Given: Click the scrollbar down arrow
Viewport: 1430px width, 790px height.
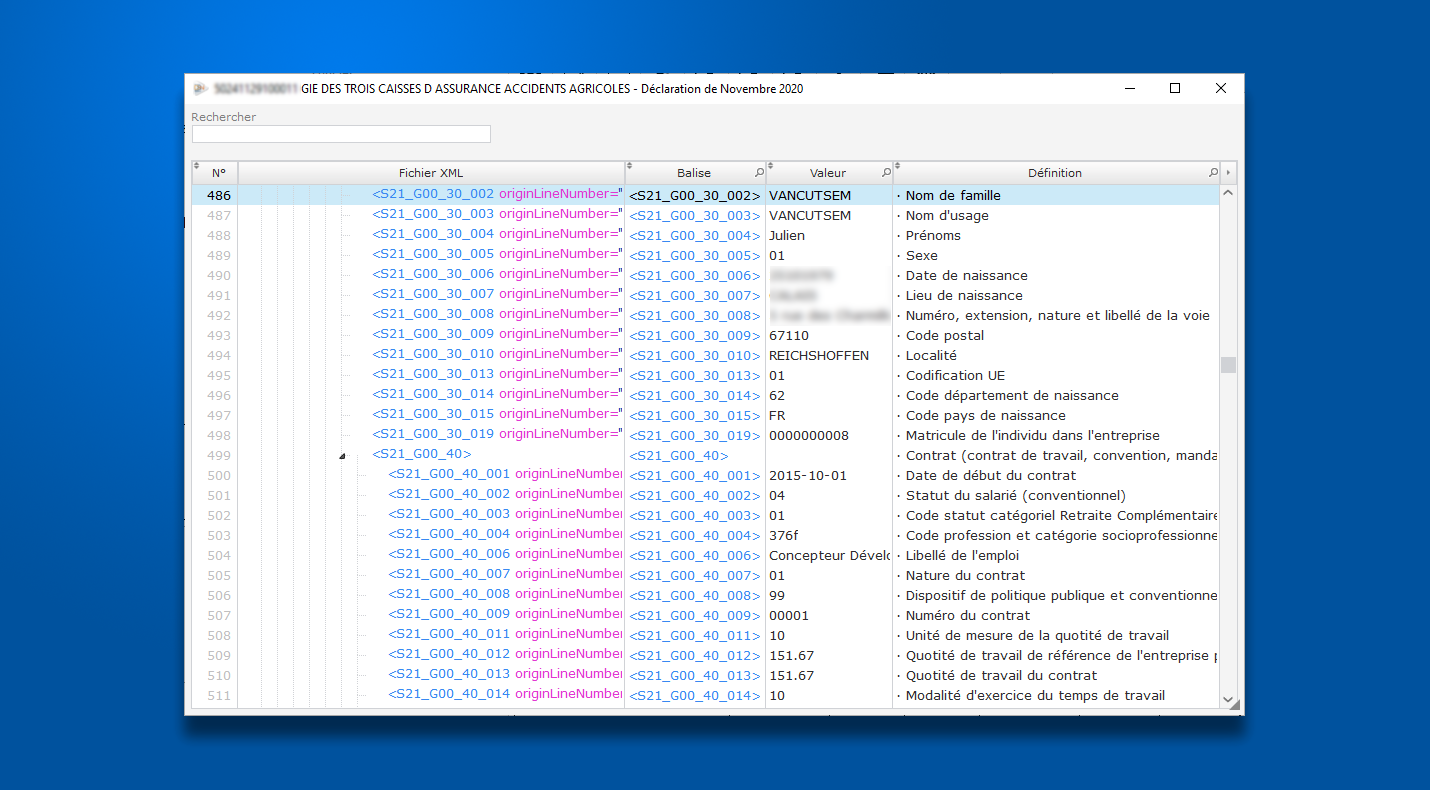Looking at the screenshot, I should point(1229,699).
